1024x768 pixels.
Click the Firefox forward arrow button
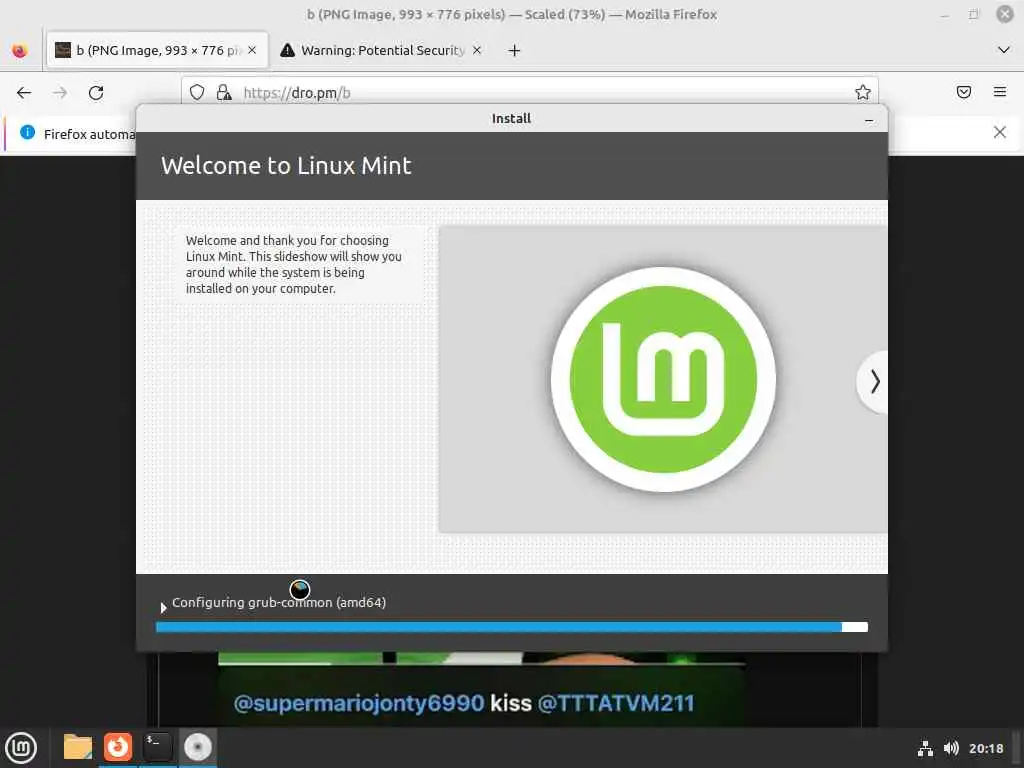60,93
